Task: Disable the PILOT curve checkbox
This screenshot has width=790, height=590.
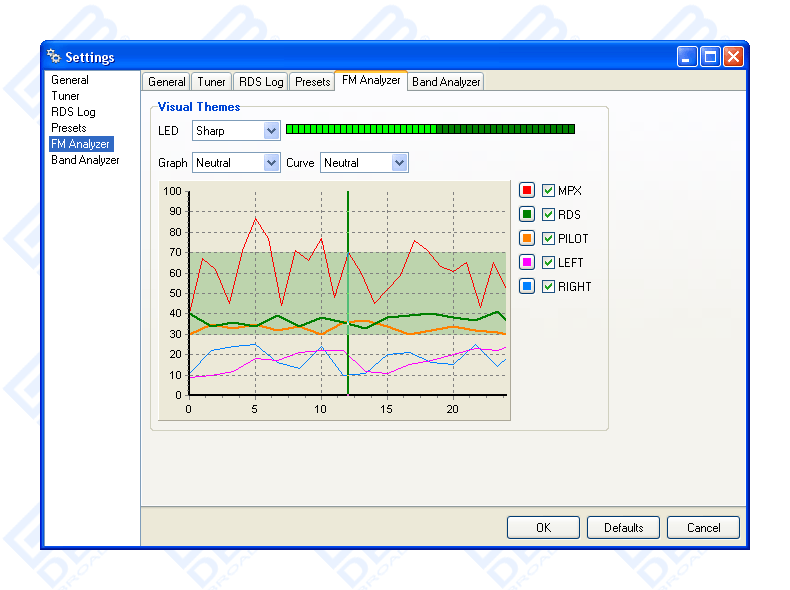Action: [x=549, y=239]
